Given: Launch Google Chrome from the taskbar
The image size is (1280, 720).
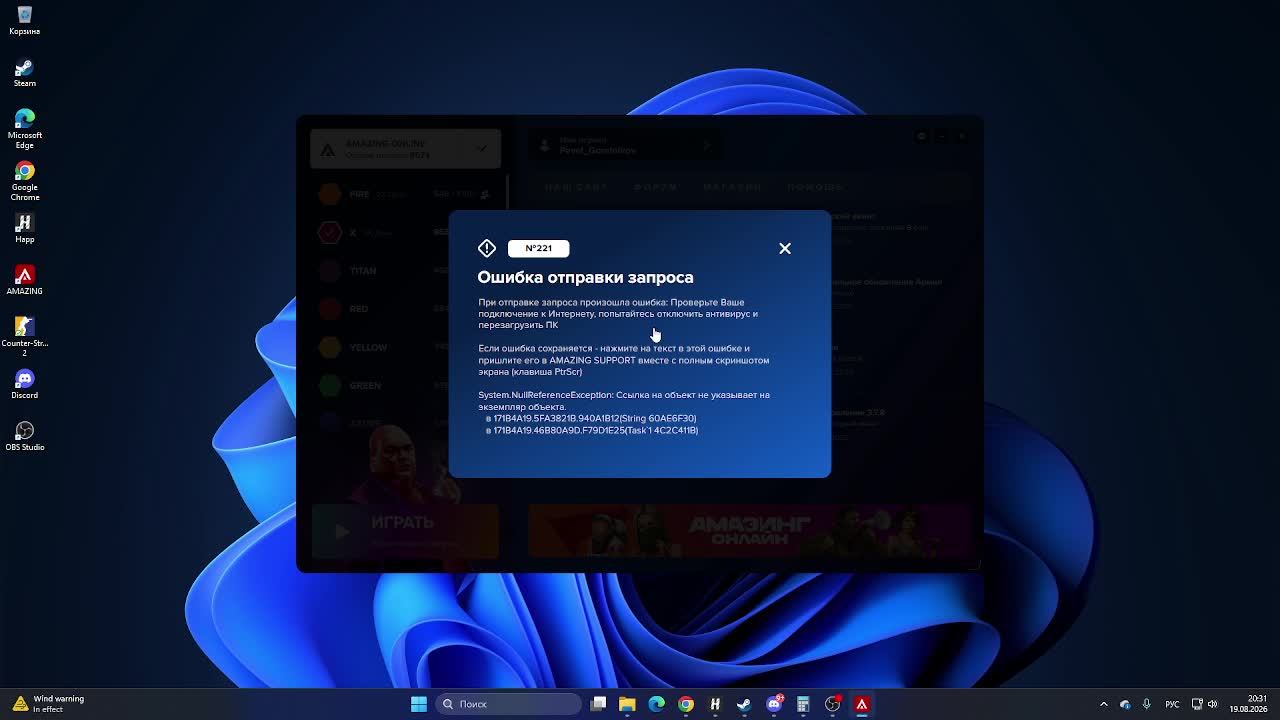Looking at the screenshot, I should point(686,704).
